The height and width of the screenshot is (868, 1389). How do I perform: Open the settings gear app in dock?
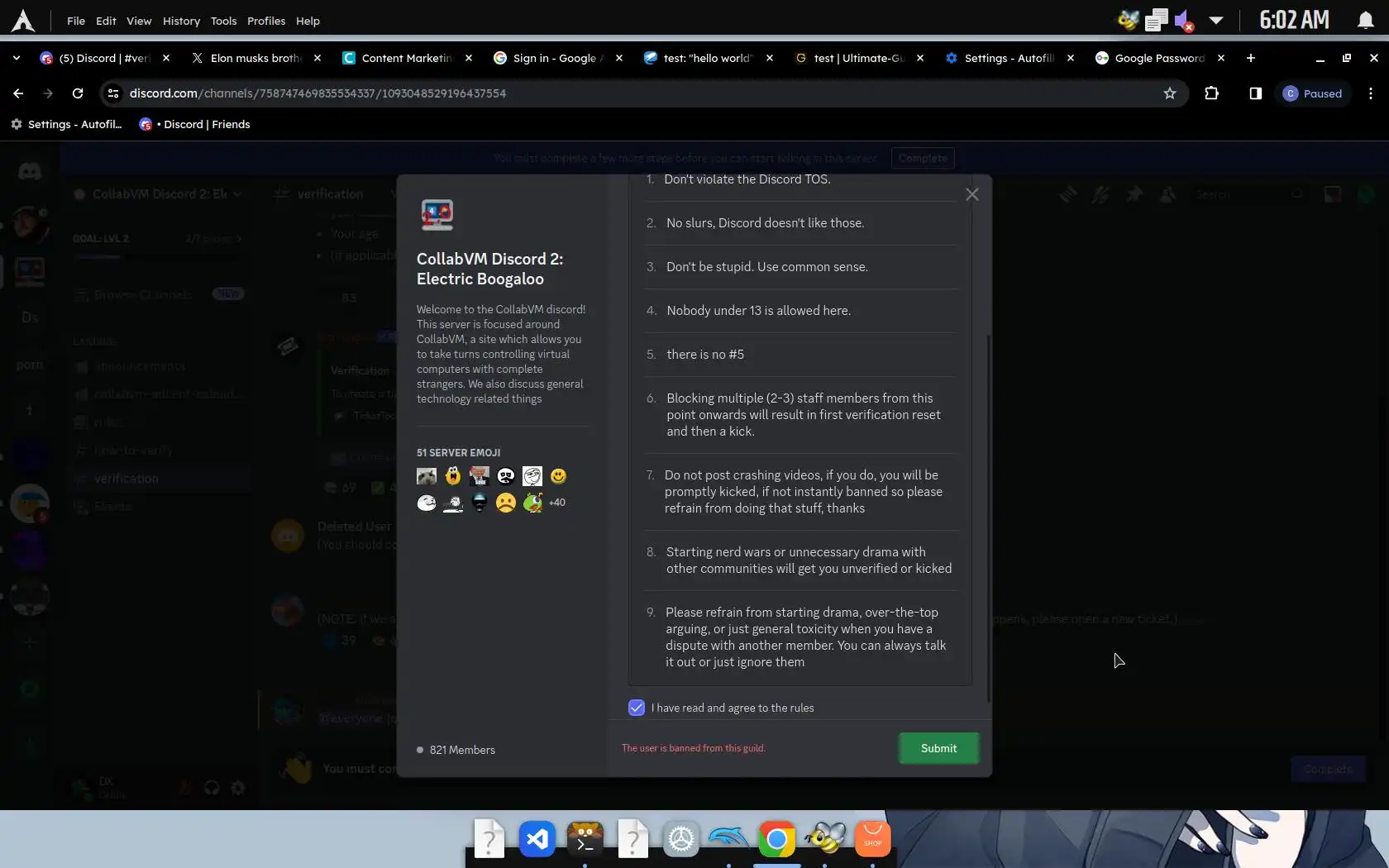point(681,840)
